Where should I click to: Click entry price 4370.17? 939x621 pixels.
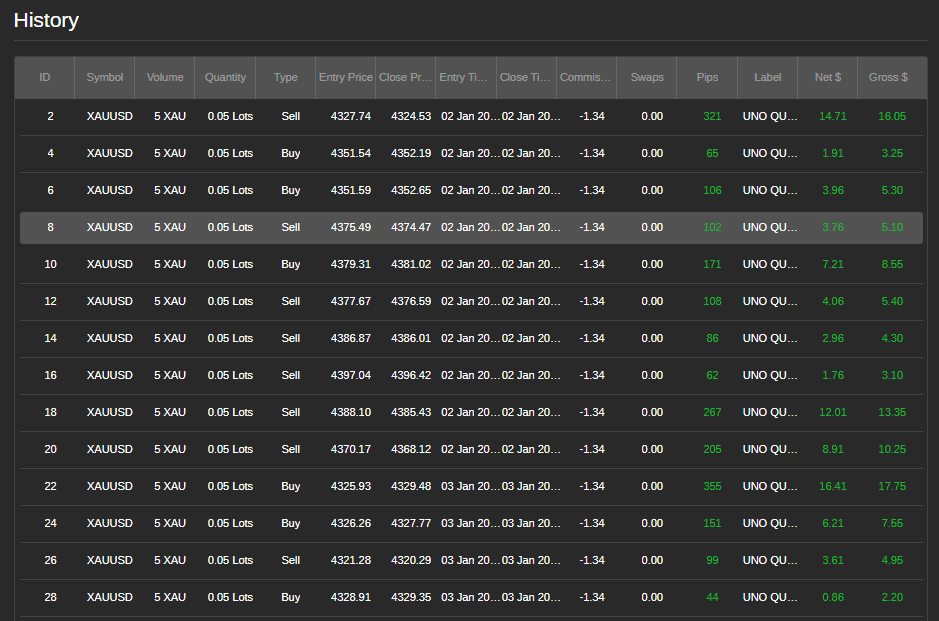351,449
